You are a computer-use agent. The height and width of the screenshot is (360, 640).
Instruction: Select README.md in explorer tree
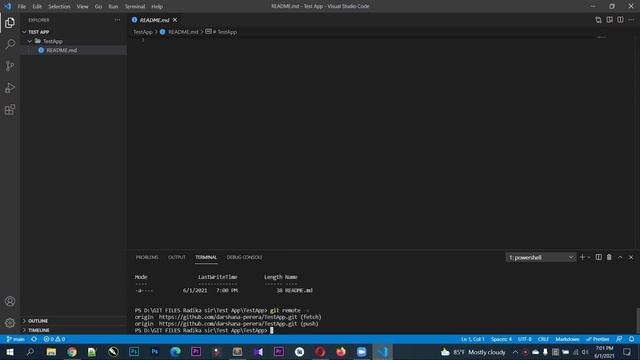tap(73, 50)
